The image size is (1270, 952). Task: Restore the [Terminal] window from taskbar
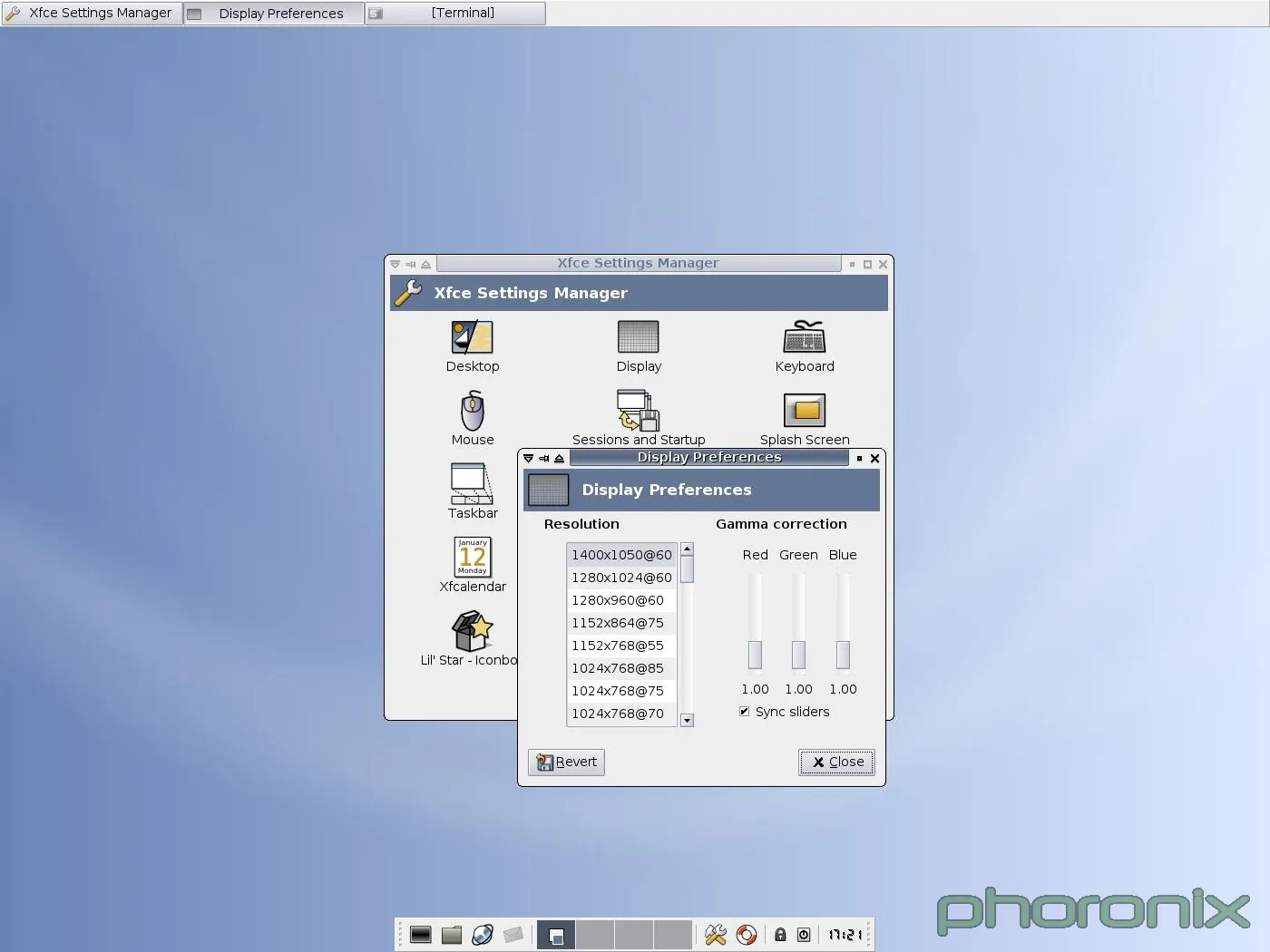point(454,13)
